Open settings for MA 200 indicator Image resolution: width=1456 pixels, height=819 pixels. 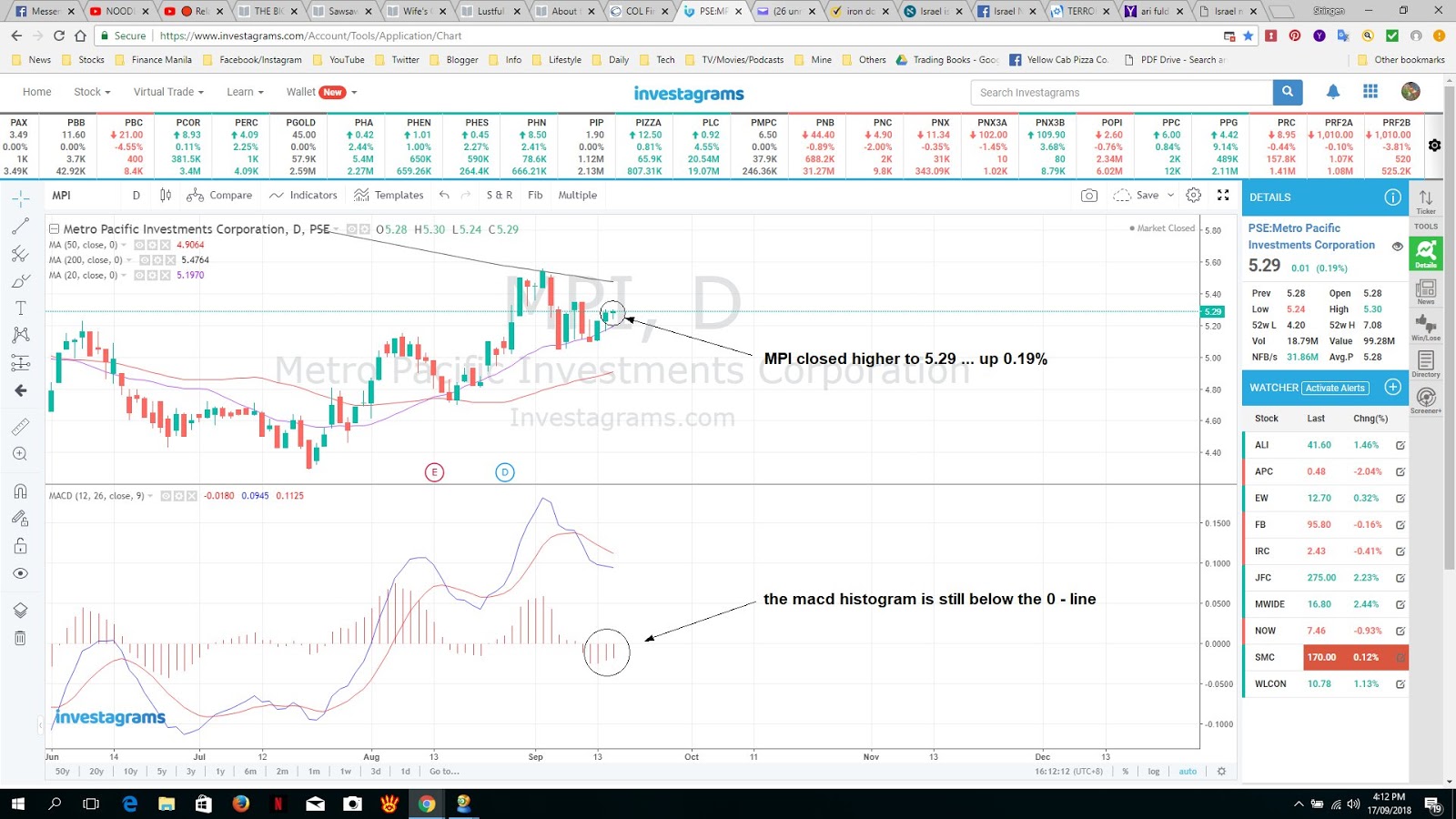pos(157,260)
